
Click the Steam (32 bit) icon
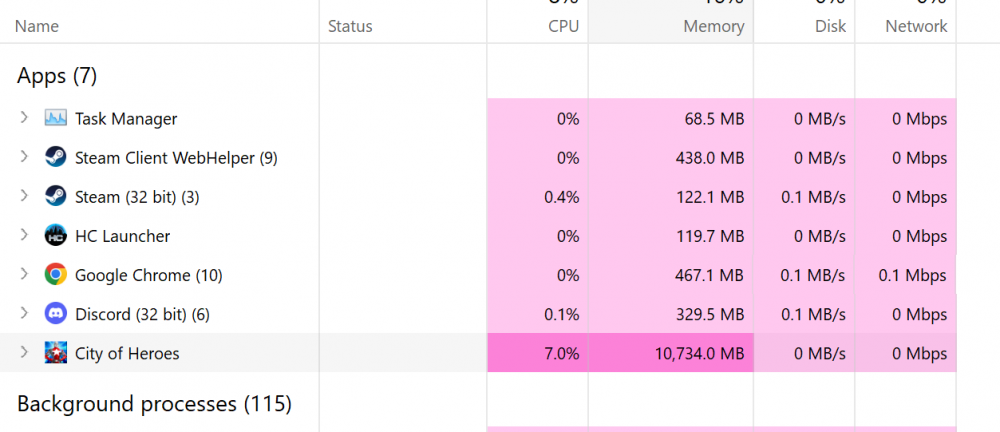click(x=56, y=197)
